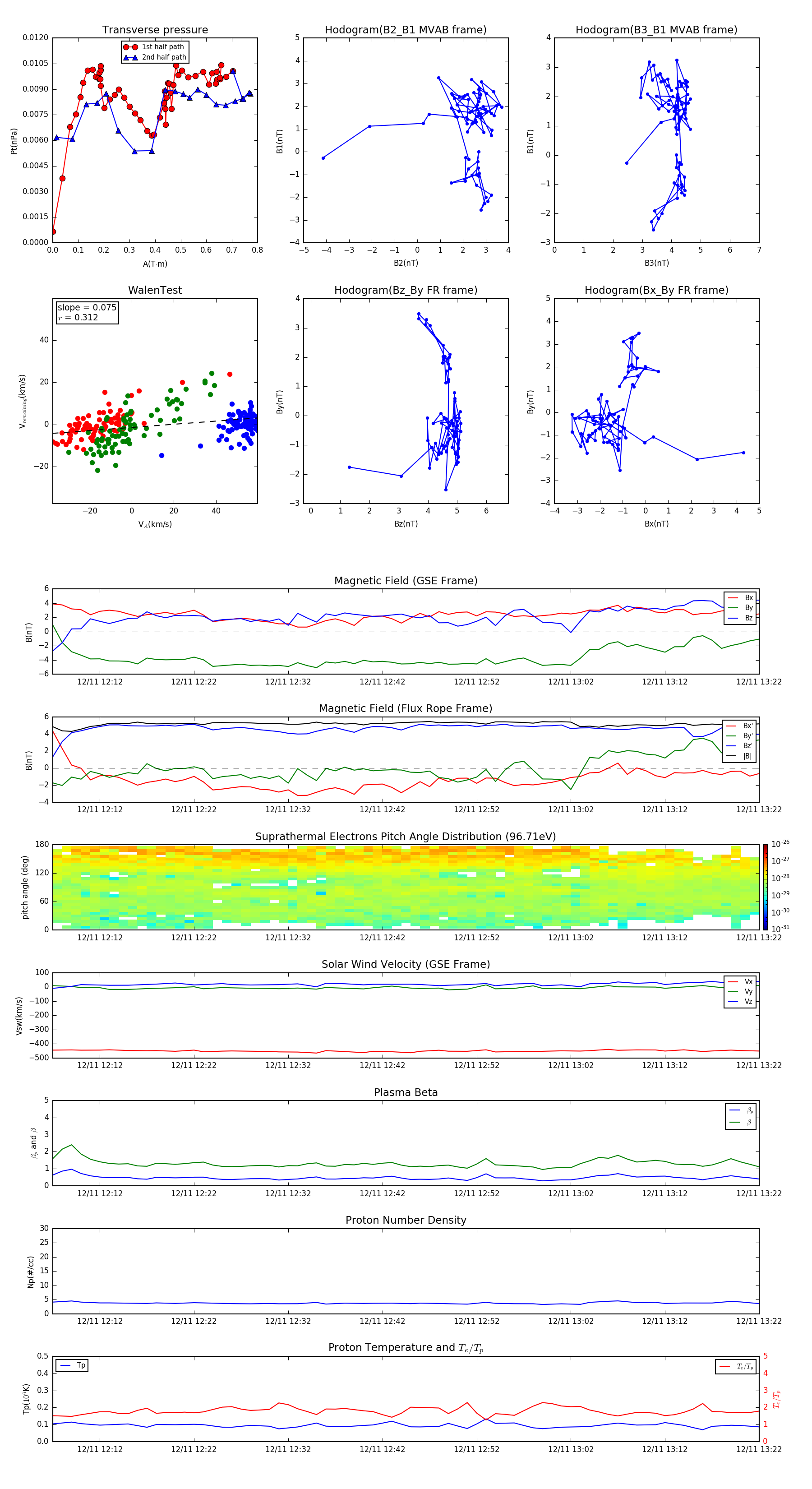Click the 'Magnetic Field (GSE Frame)' title

(x=406, y=581)
